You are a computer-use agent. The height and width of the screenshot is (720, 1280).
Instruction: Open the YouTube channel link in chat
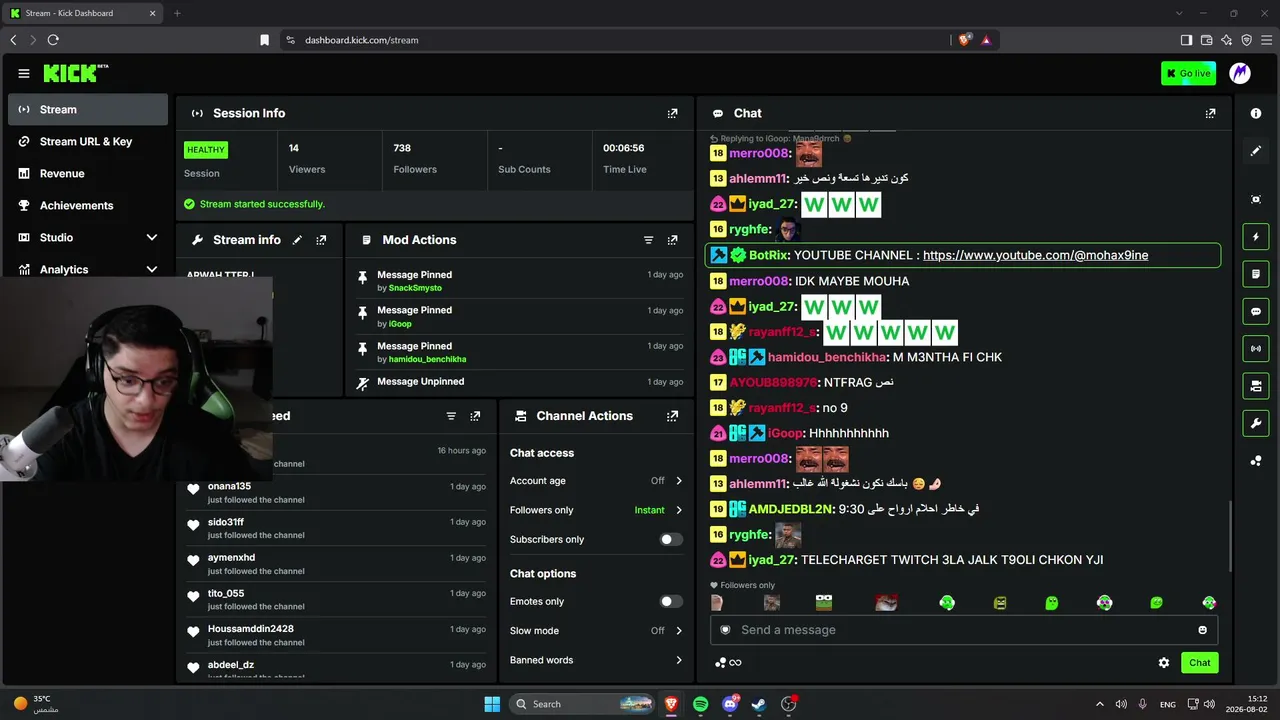[x=1035, y=255]
